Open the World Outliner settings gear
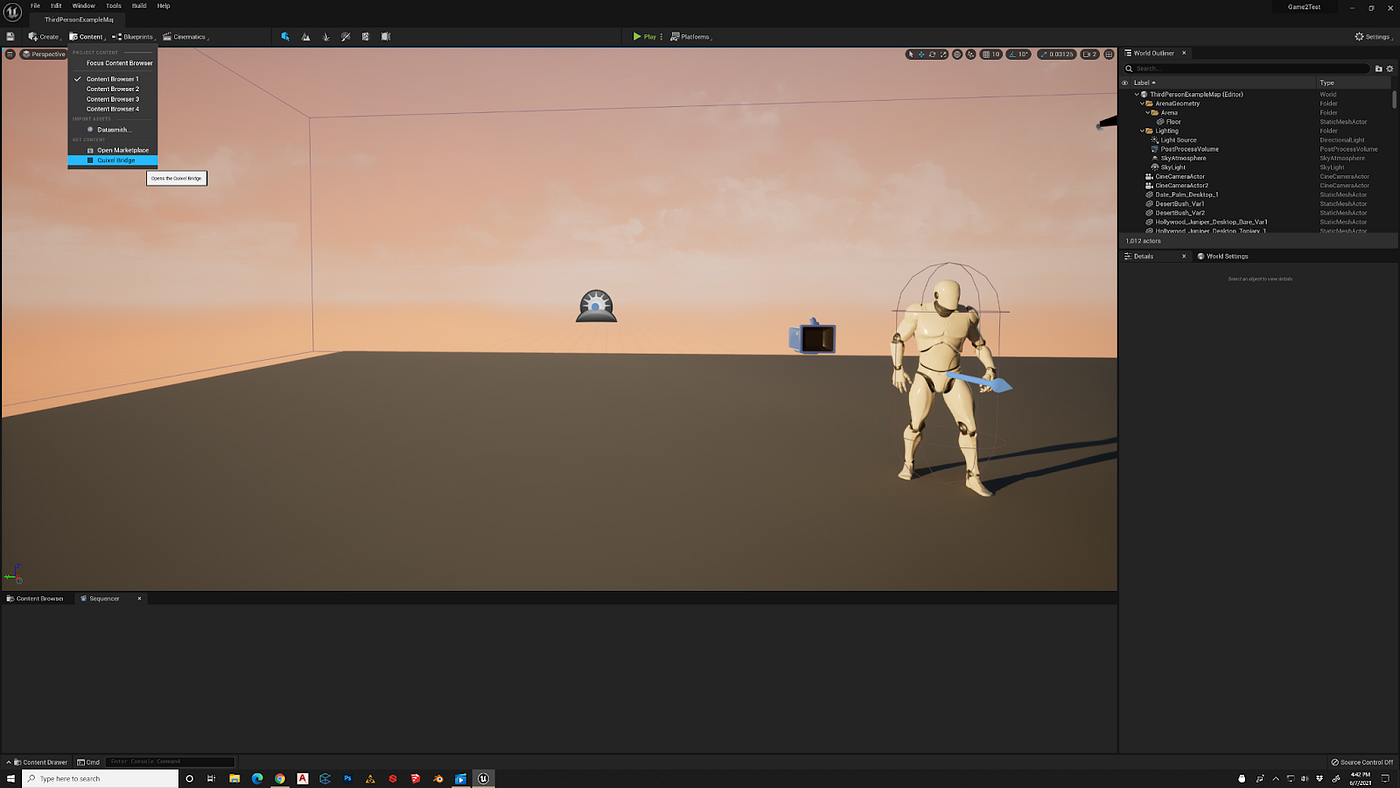The image size is (1400, 788). coord(1390,69)
